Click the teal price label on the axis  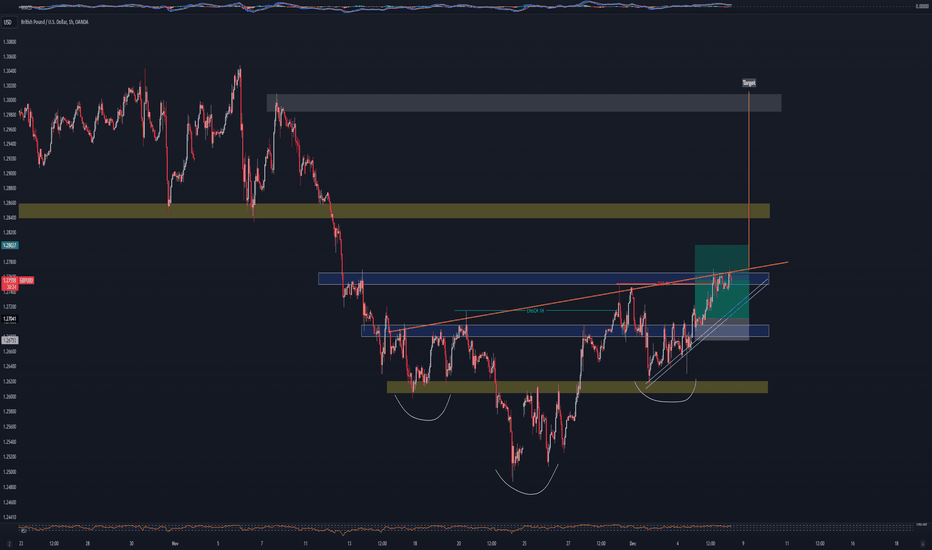pos(10,245)
